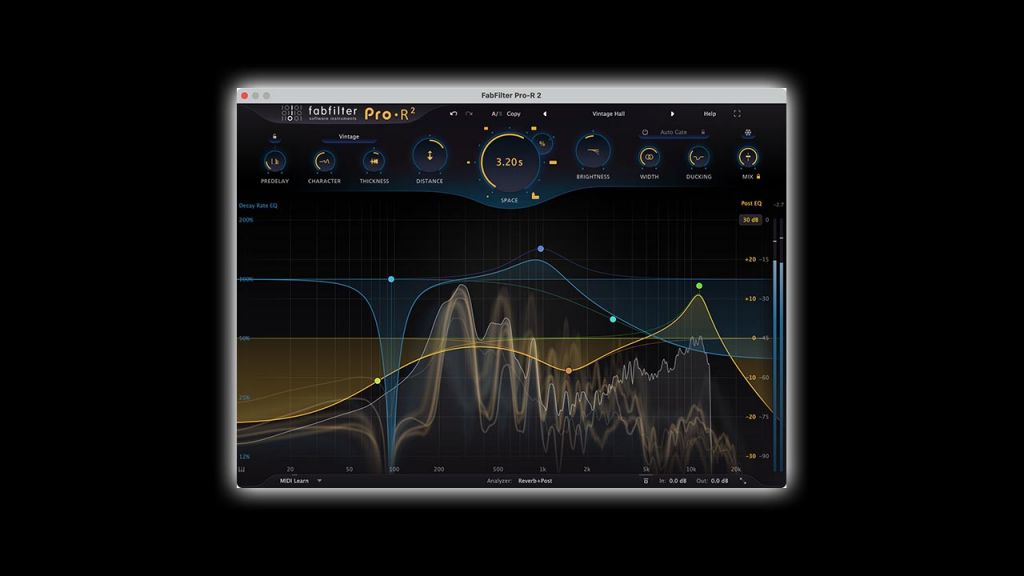1024x576 pixels.
Task: Select the yellow Post EQ band near 80 Hz
Action: [377, 381]
